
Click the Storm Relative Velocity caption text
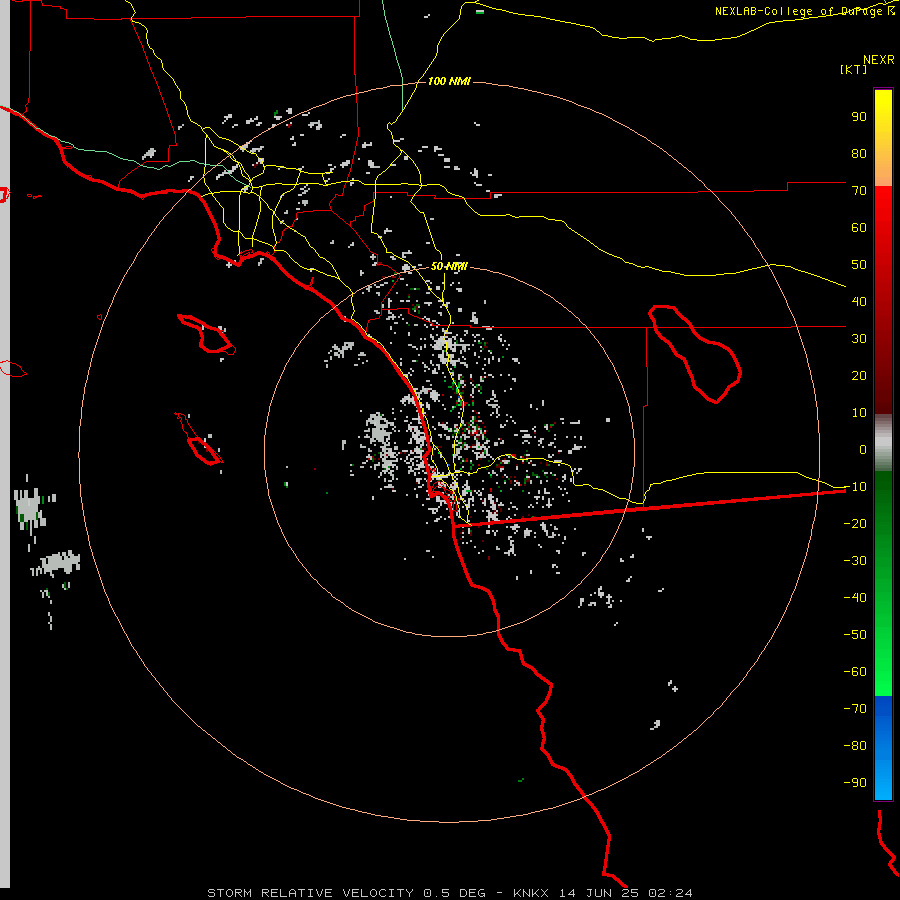(x=449, y=893)
